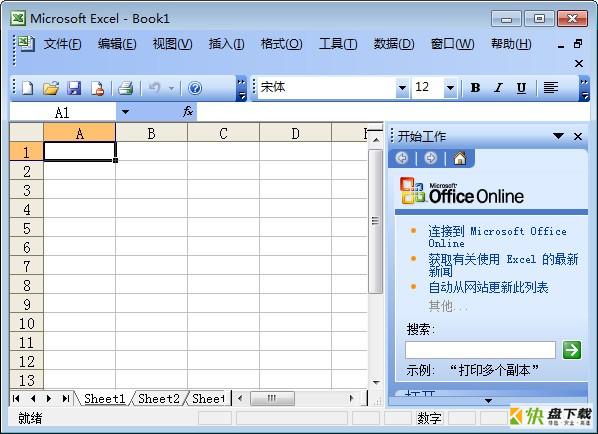Image resolution: width=598 pixels, height=434 pixels.
Task: Click the Permission document icon
Action: (x=98, y=88)
